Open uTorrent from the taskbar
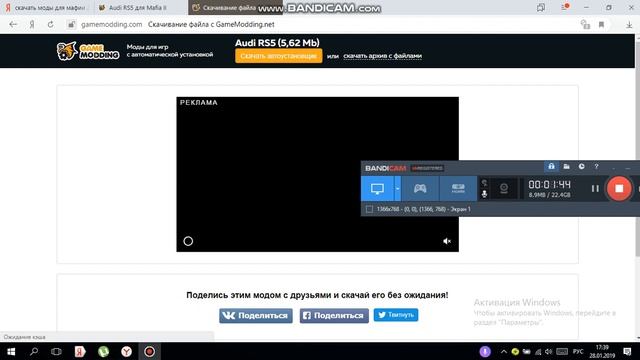Image resolution: width=640 pixels, height=360 pixels. 103,351
